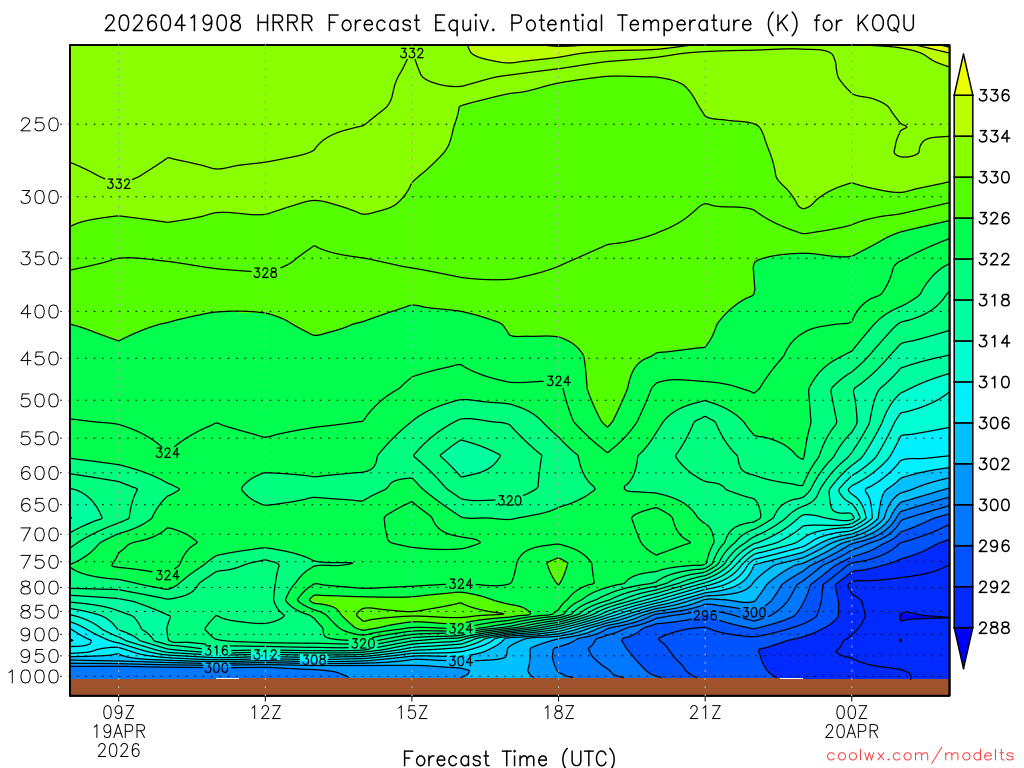This screenshot has width=1024, height=768.
Task: Select the 250 pressure level label
Action: [40, 124]
